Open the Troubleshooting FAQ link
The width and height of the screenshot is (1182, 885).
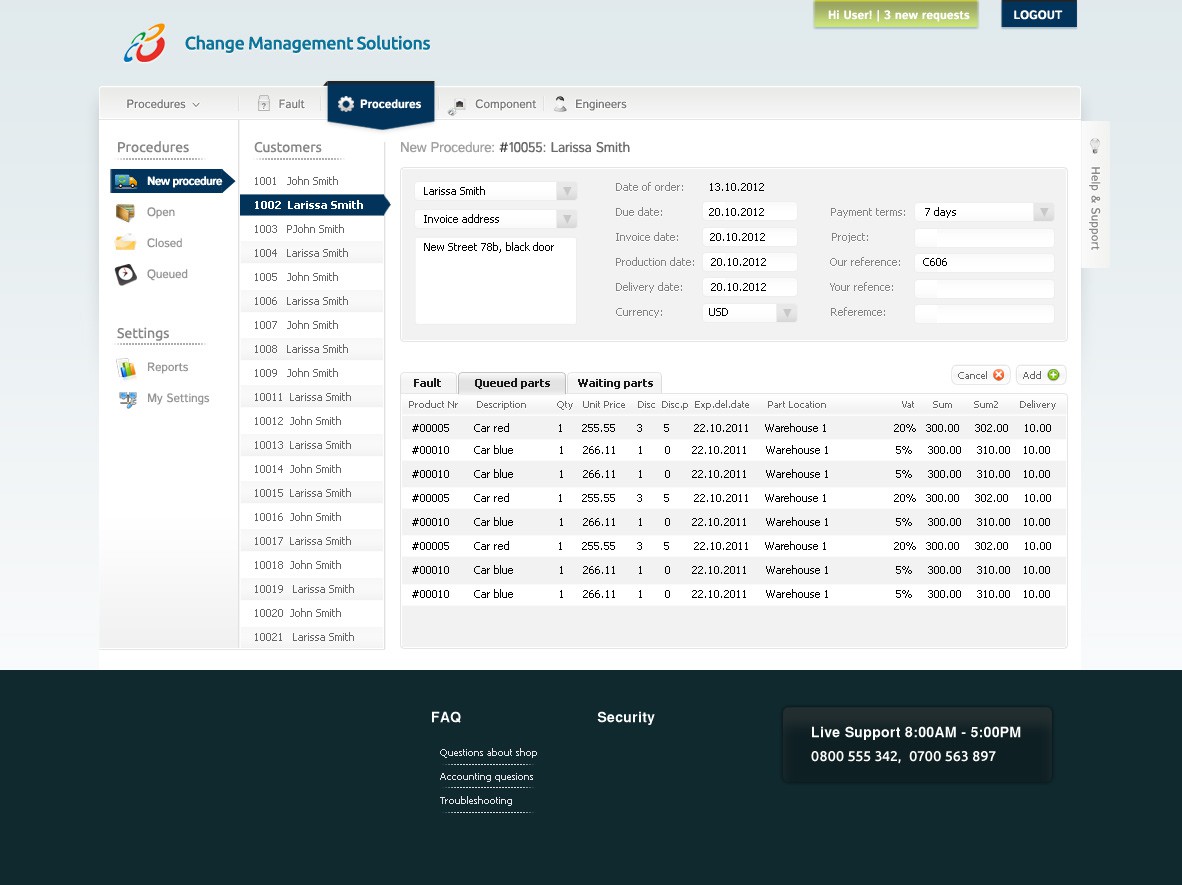476,801
